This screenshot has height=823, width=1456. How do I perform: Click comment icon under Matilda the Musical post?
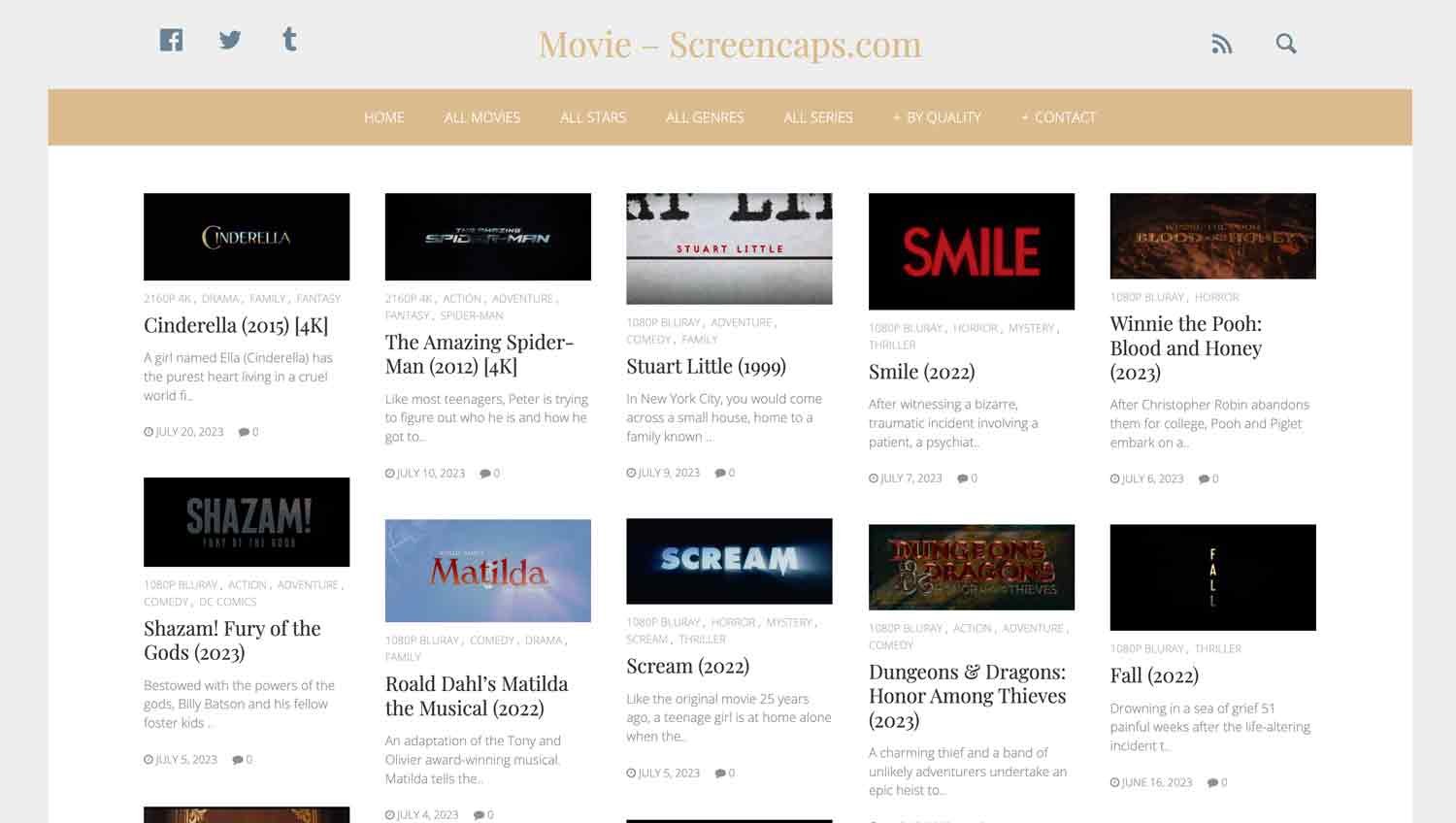[479, 815]
